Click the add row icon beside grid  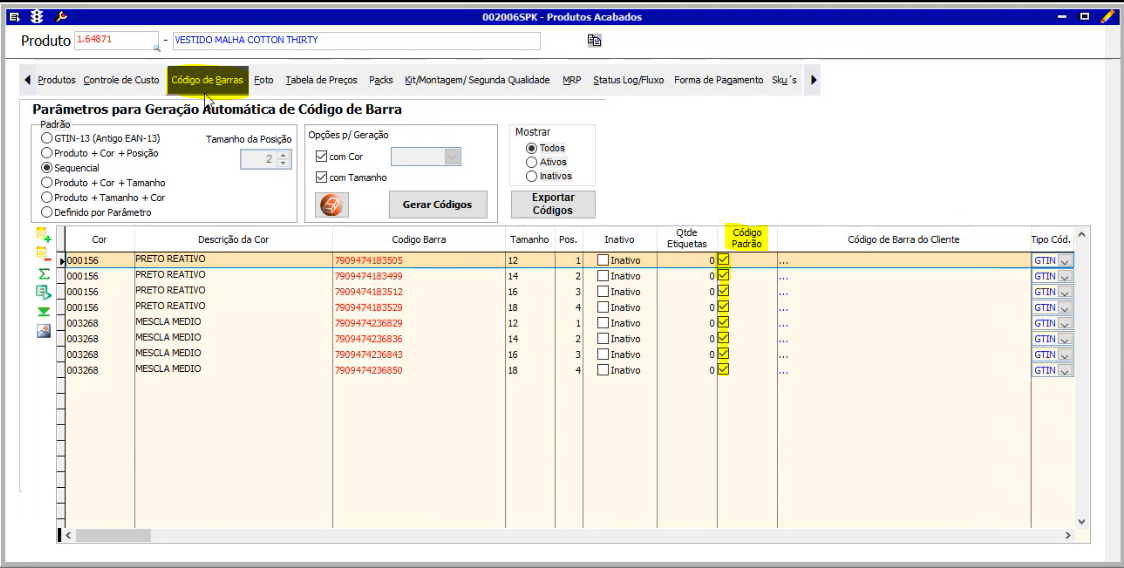pyautogui.click(x=43, y=236)
